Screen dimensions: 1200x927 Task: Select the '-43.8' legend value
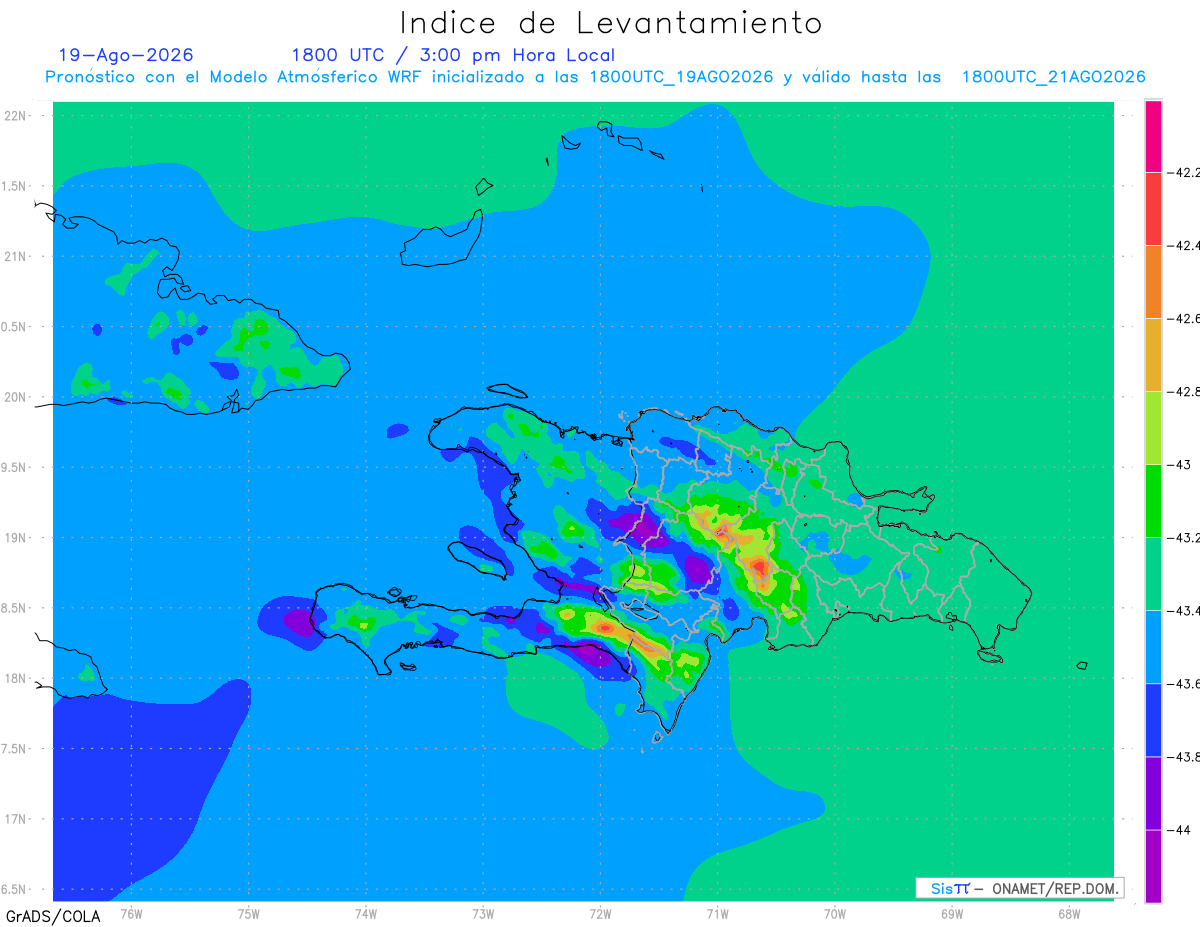pos(1185,757)
